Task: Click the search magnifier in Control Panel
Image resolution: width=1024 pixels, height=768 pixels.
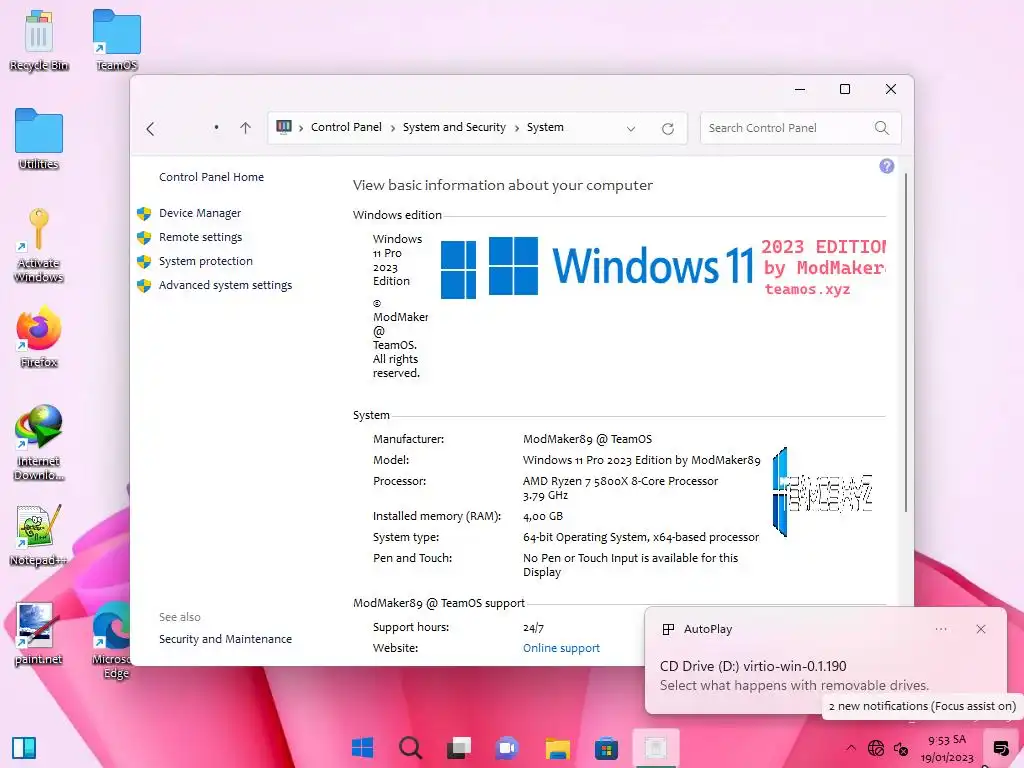Action: coord(882,128)
